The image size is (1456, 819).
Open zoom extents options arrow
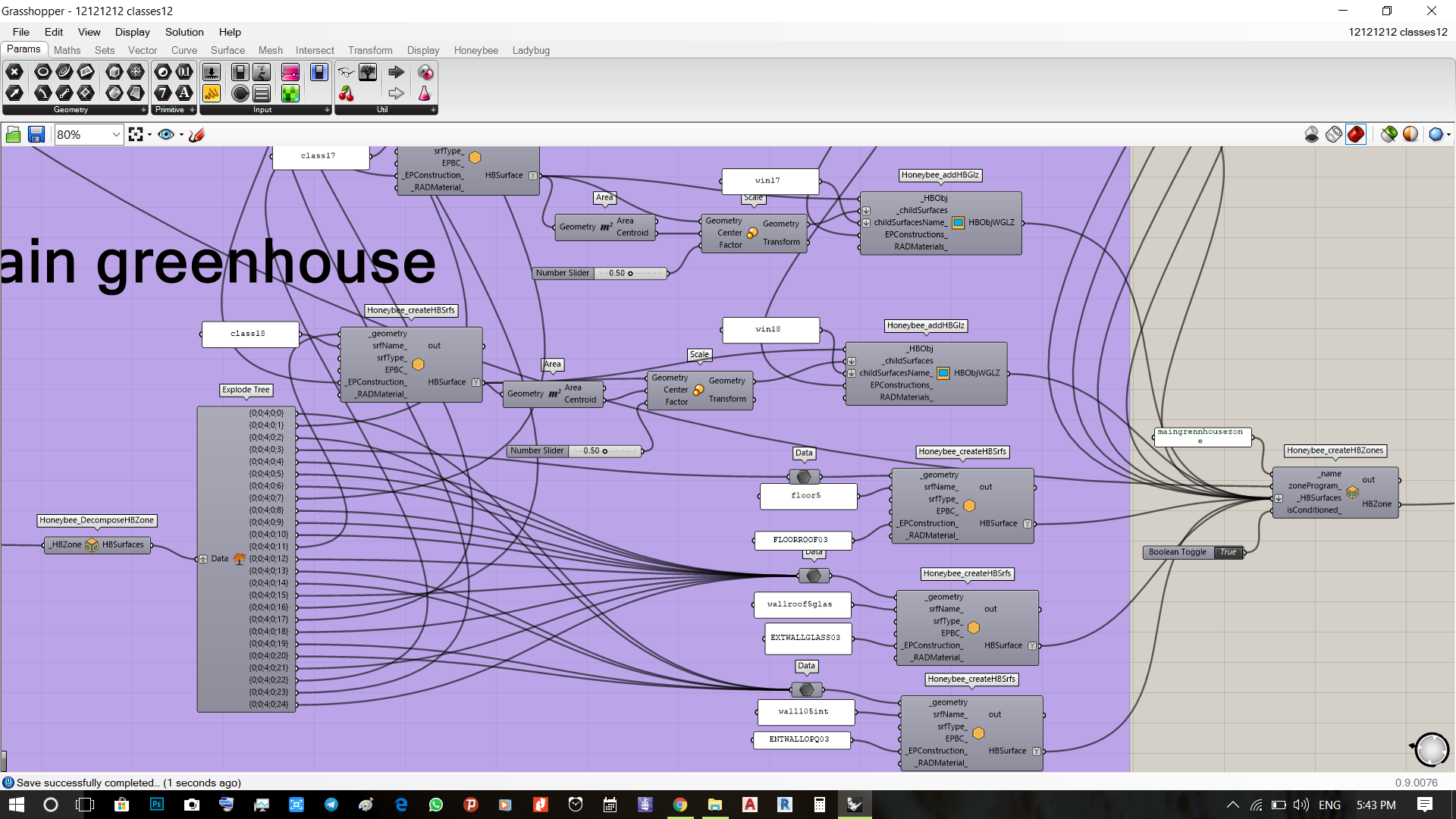[149, 134]
